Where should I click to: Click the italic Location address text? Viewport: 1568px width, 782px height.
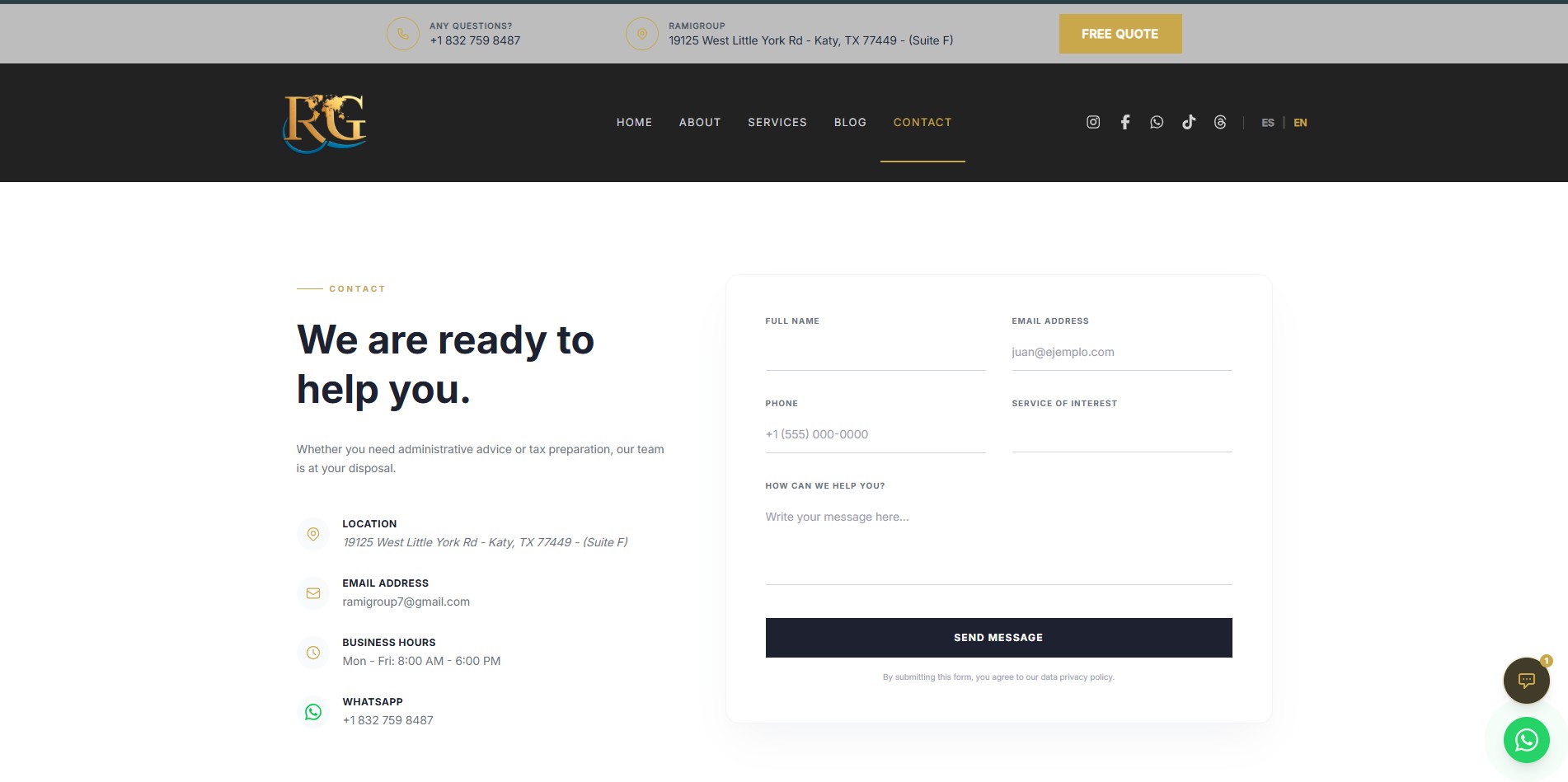(486, 542)
